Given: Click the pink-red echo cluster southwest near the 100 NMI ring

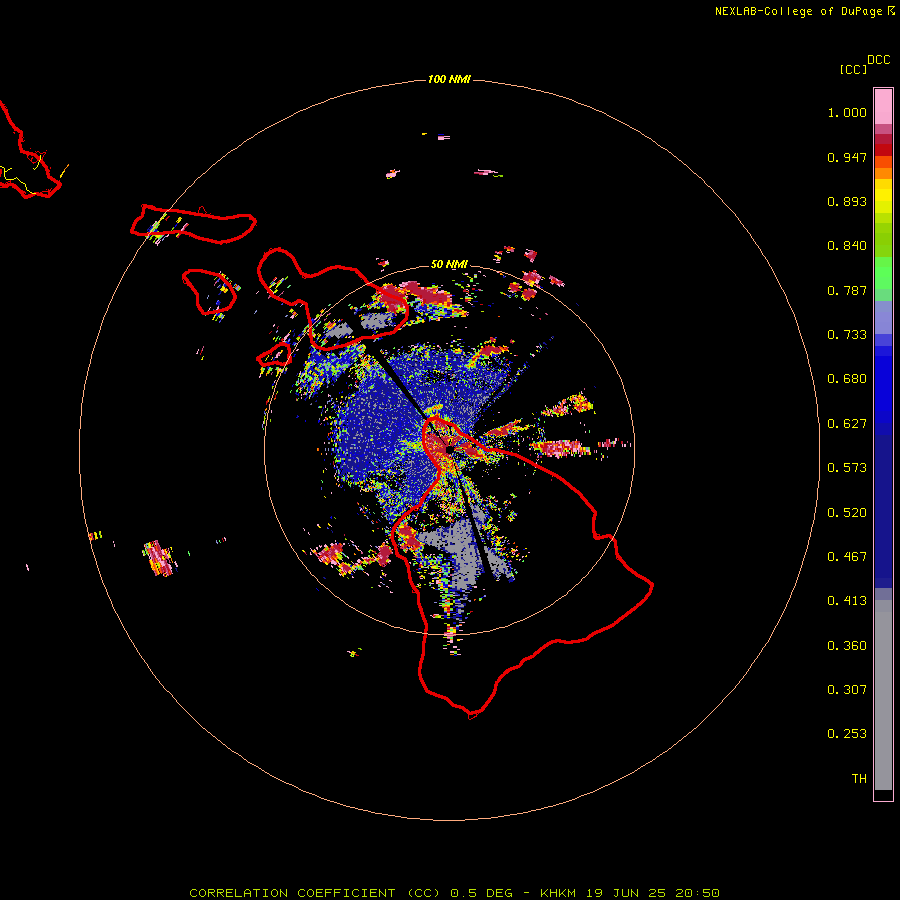Looking at the screenshot, I should tap(158, 558).
